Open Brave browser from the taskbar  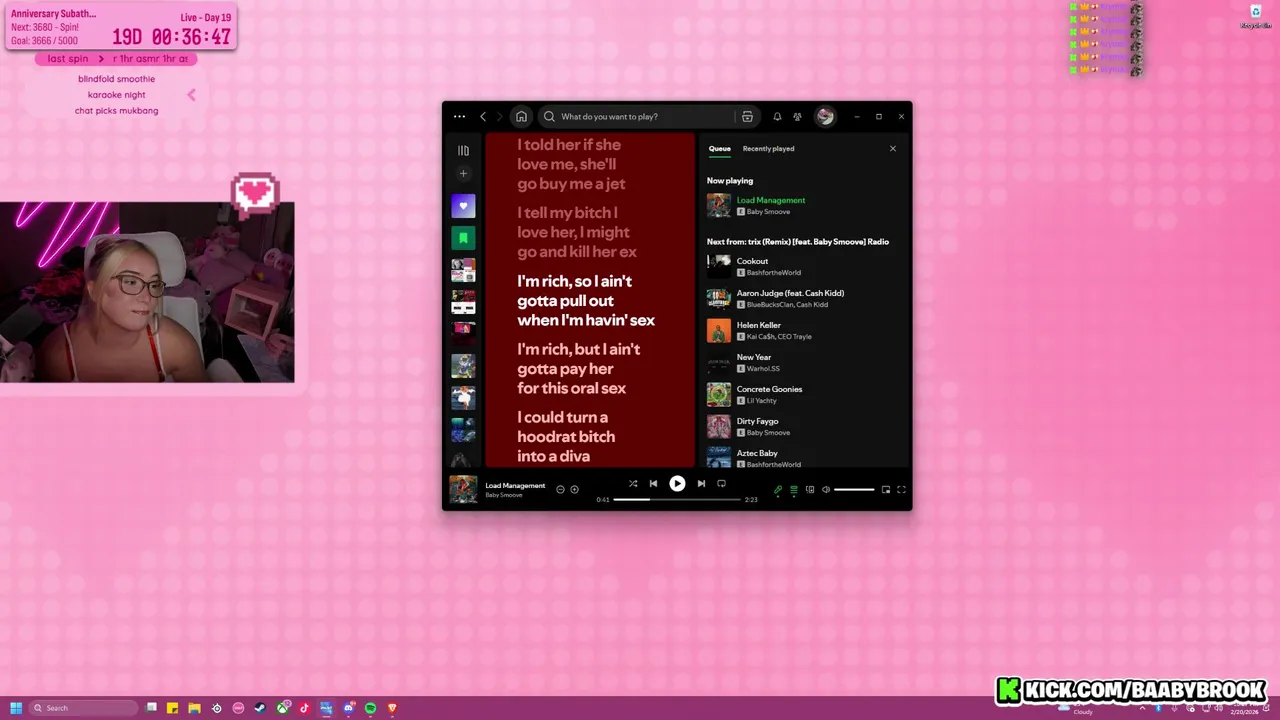[x=392, y=708]
